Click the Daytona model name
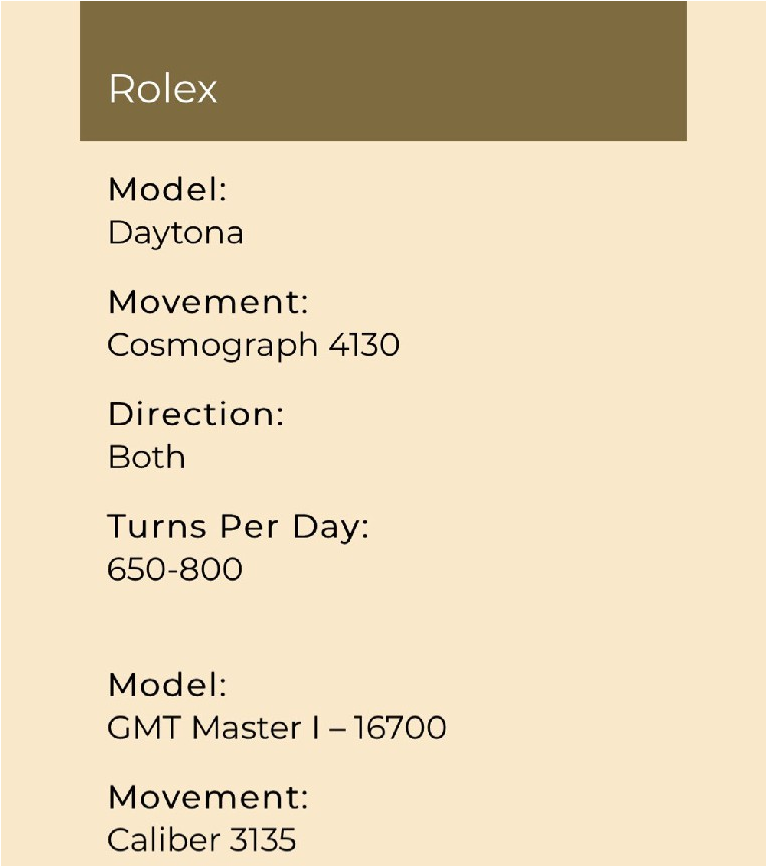Viewport: 766px width, 866px height. [x=175, y=233]
